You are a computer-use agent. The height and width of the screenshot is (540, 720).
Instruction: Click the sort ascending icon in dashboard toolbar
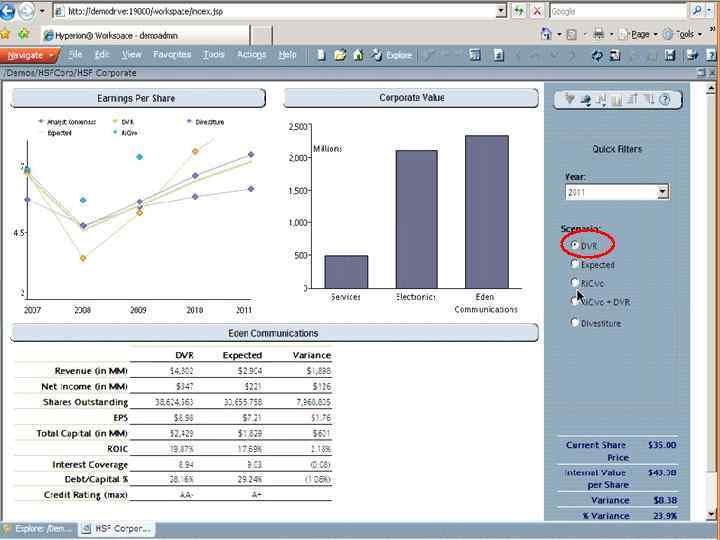(632, 99)
